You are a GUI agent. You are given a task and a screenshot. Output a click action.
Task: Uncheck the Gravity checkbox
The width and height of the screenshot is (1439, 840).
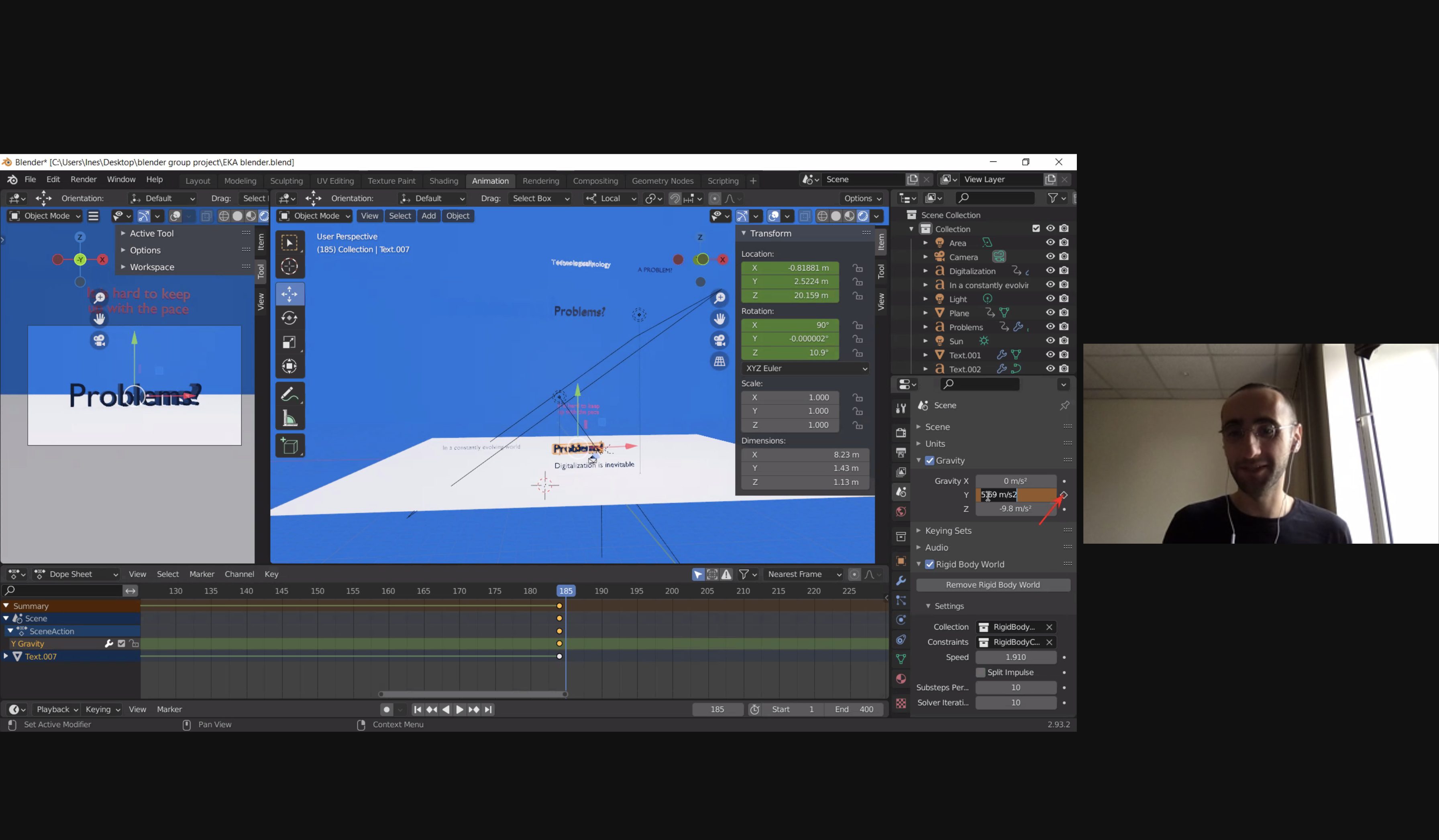[x=929, y=461]
